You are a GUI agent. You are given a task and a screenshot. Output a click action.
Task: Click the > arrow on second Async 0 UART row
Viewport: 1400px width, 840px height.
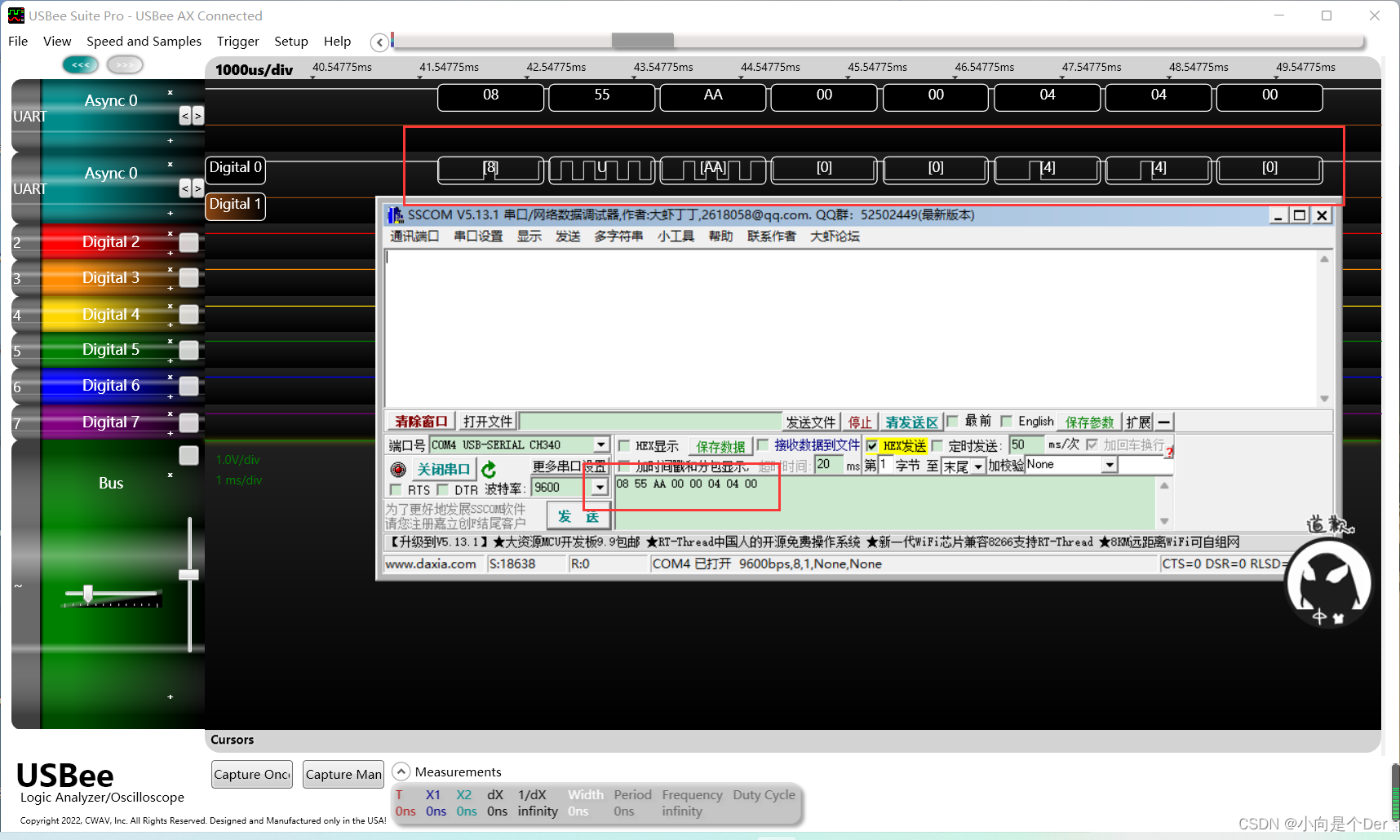point(197,188)
